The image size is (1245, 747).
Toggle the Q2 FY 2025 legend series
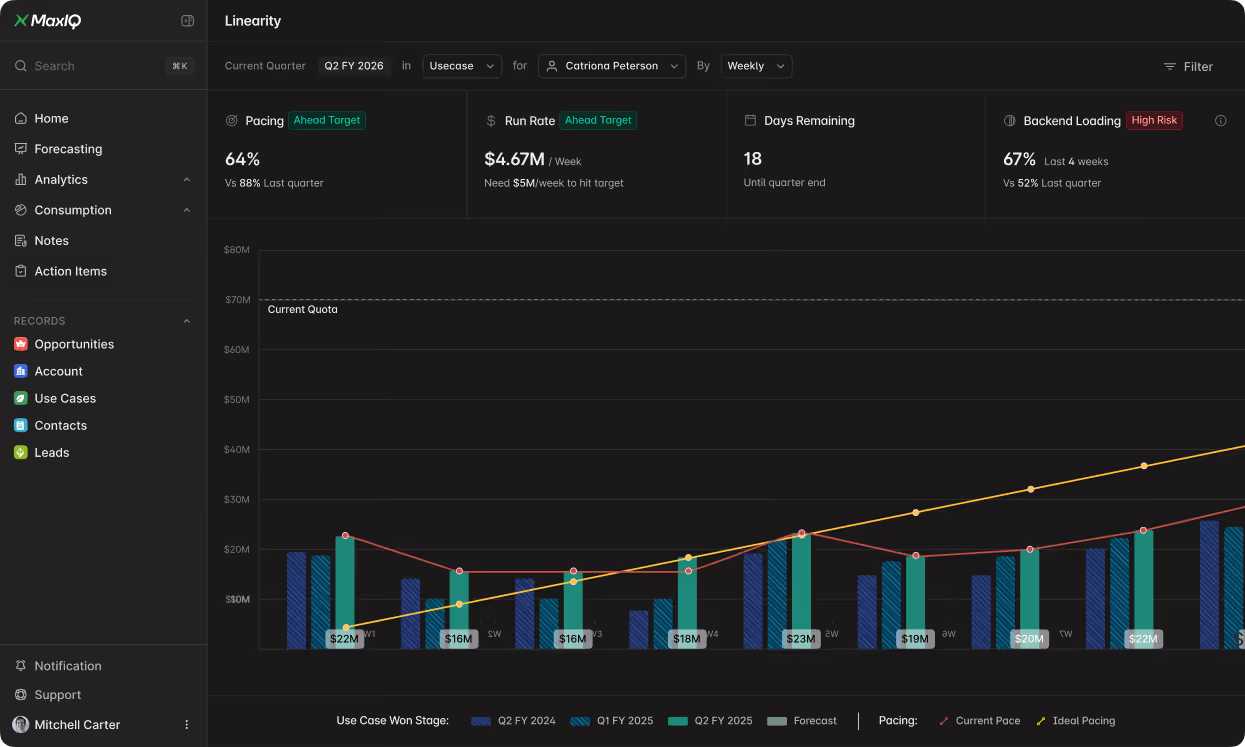coord(710,720)
